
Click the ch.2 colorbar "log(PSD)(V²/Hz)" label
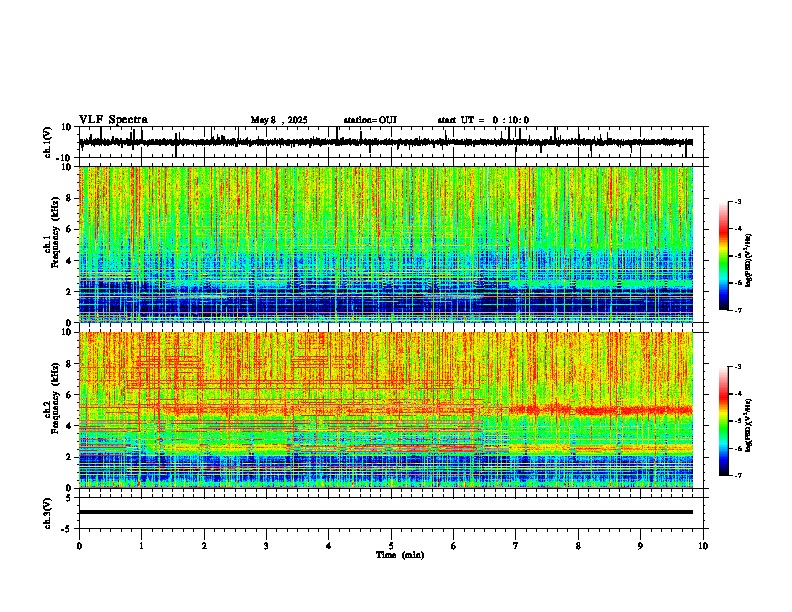point(750,425)
